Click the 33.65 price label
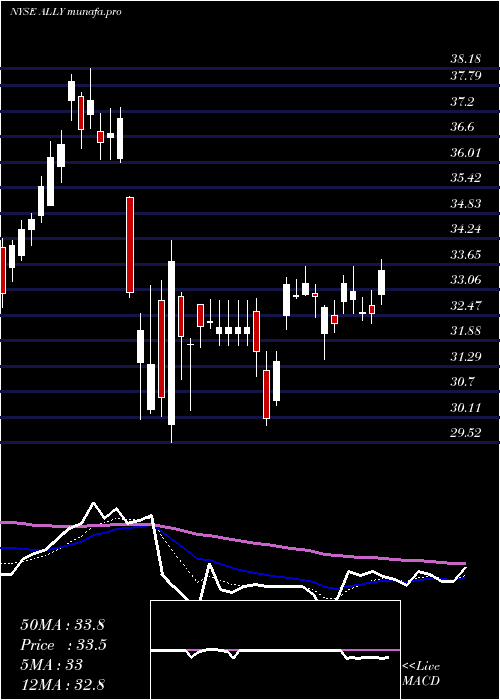 (465, 255)
